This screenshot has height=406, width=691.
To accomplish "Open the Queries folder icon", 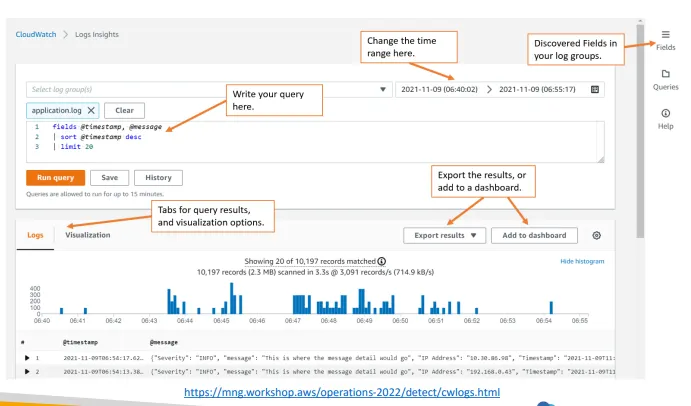I will [x=665, y=74].
